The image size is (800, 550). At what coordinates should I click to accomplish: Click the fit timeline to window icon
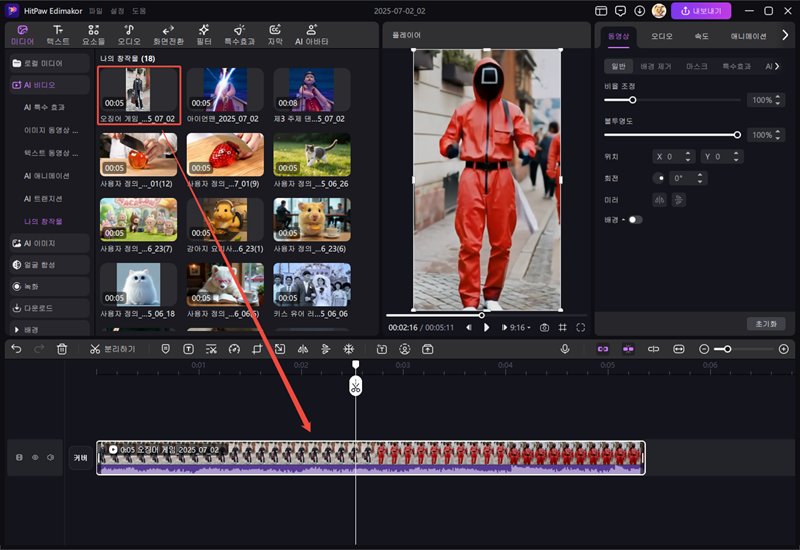point(679,349)
